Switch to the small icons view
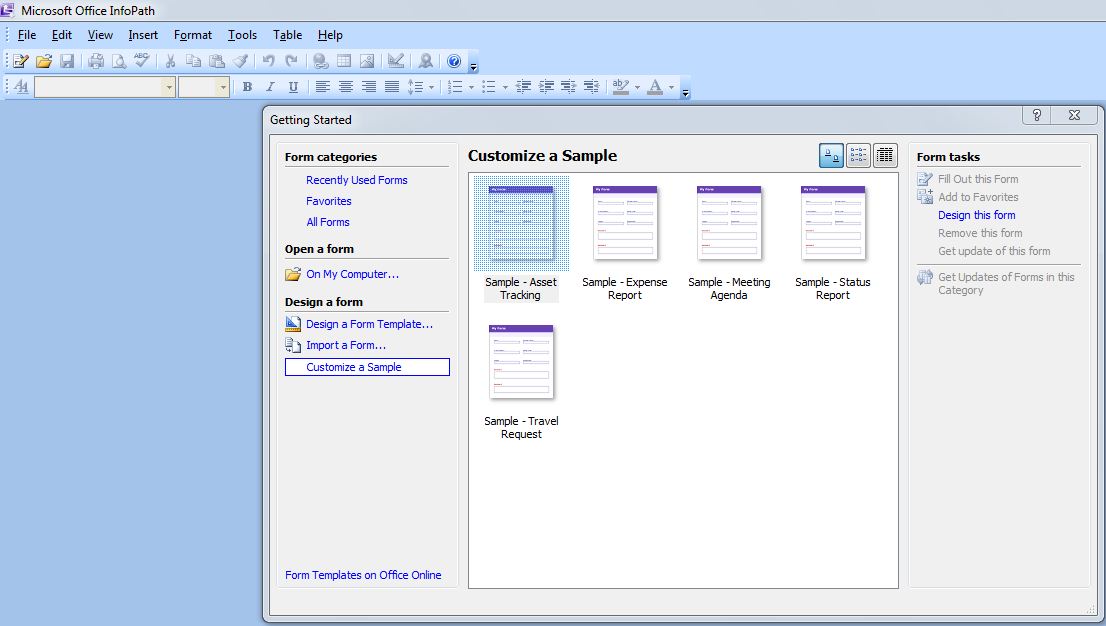The image size is (1106, 626). (x=858, y=155)
